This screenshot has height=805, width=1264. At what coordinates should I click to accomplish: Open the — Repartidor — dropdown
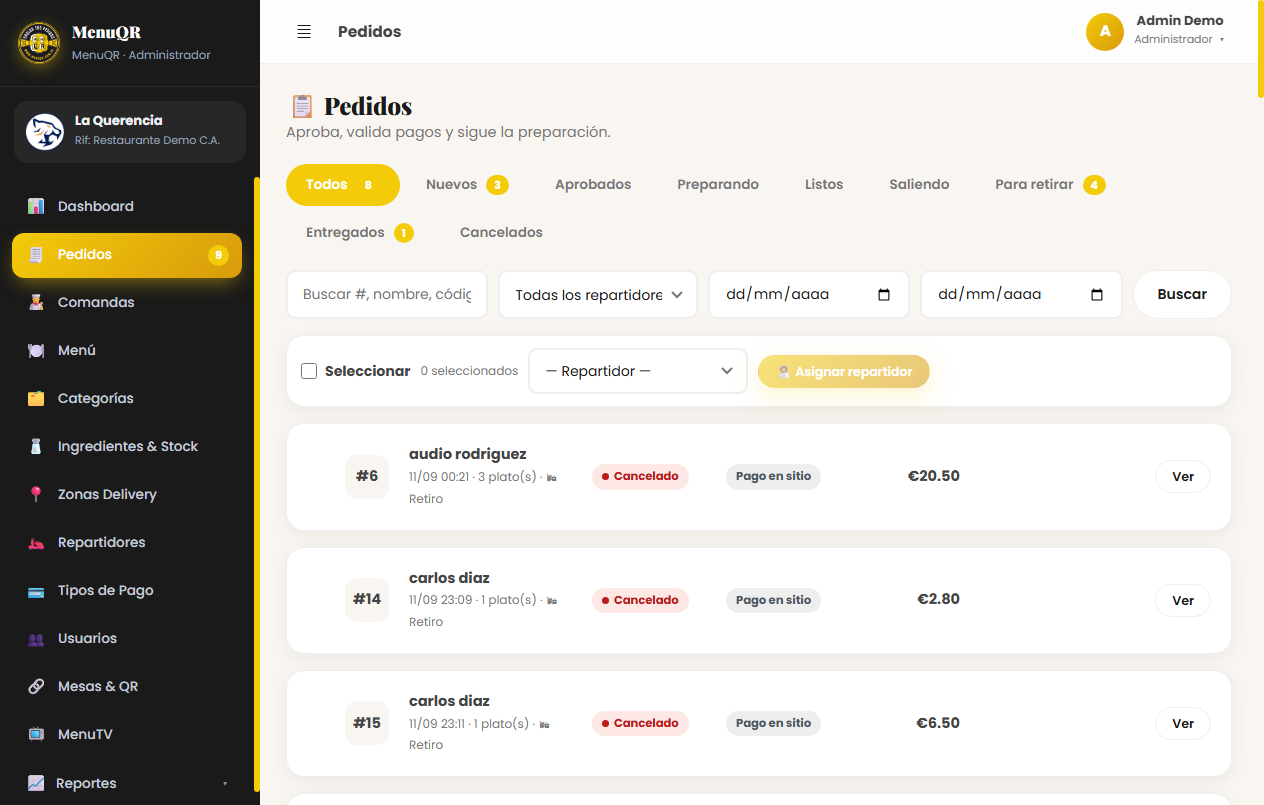[x=638, y=371]
